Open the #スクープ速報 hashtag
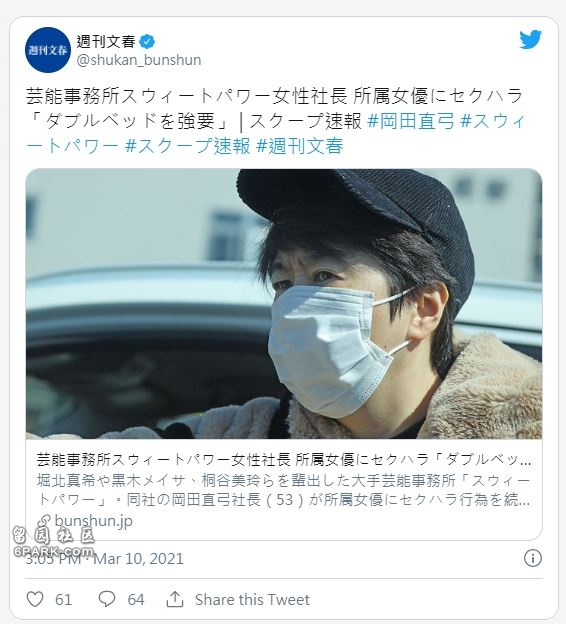This screenshot has height=624, width=566. click(187, 146)
